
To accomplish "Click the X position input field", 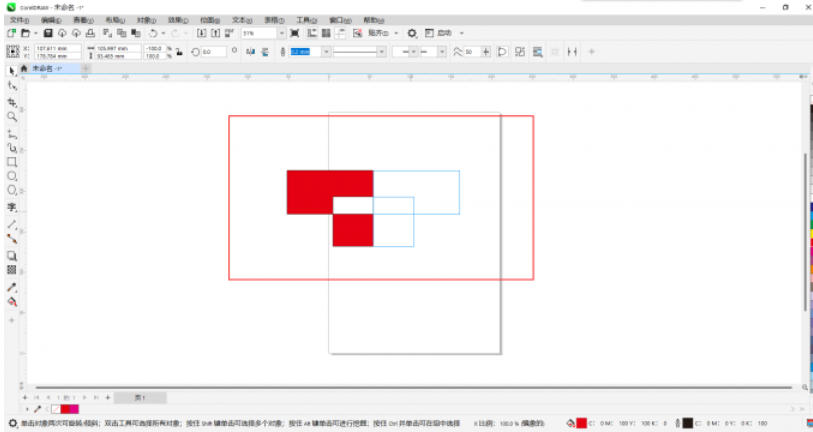I will (x=58, y=48).
